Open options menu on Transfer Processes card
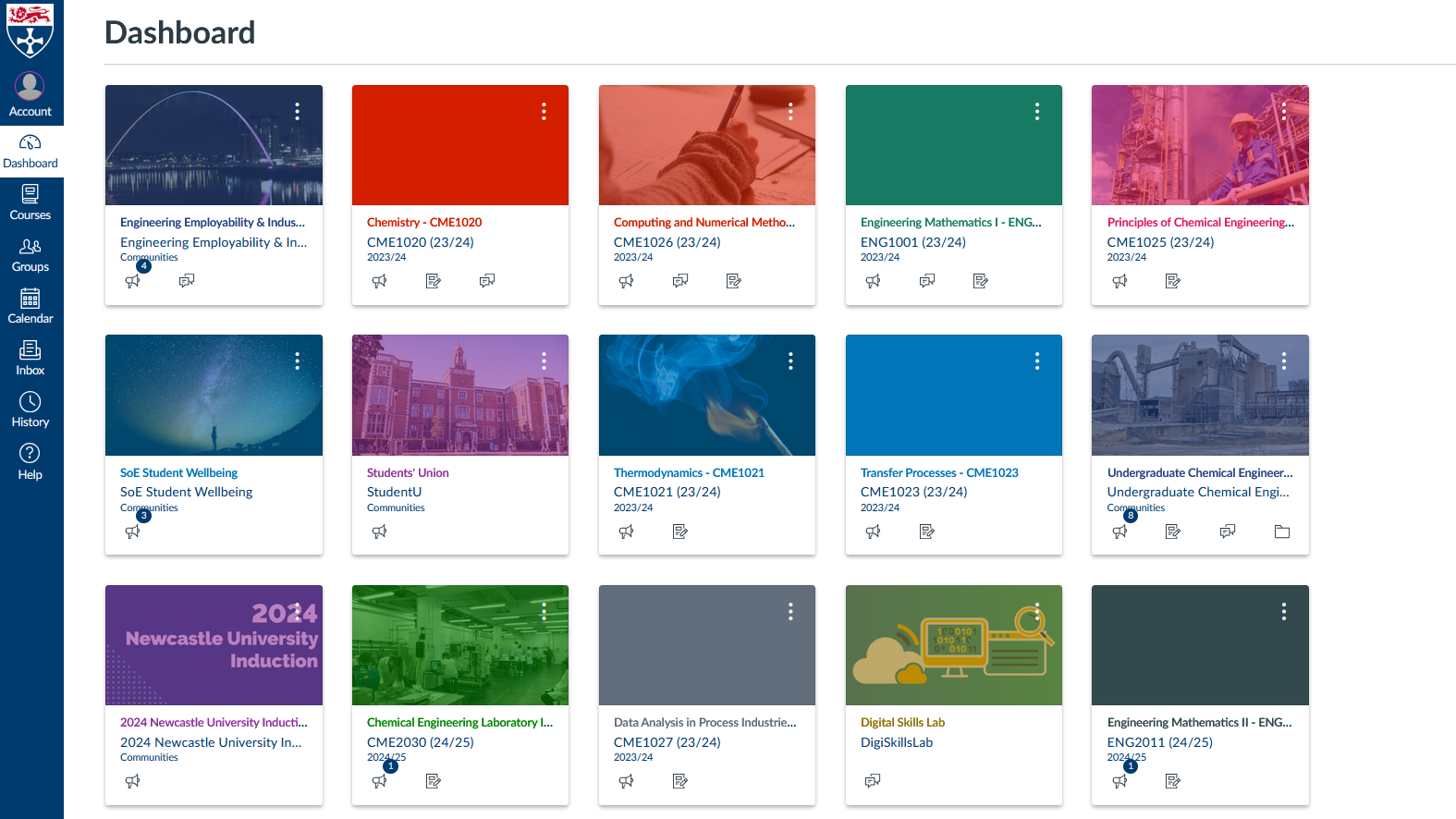The width and height of the screenshot is (1456, 819). tap(1037, 361)
